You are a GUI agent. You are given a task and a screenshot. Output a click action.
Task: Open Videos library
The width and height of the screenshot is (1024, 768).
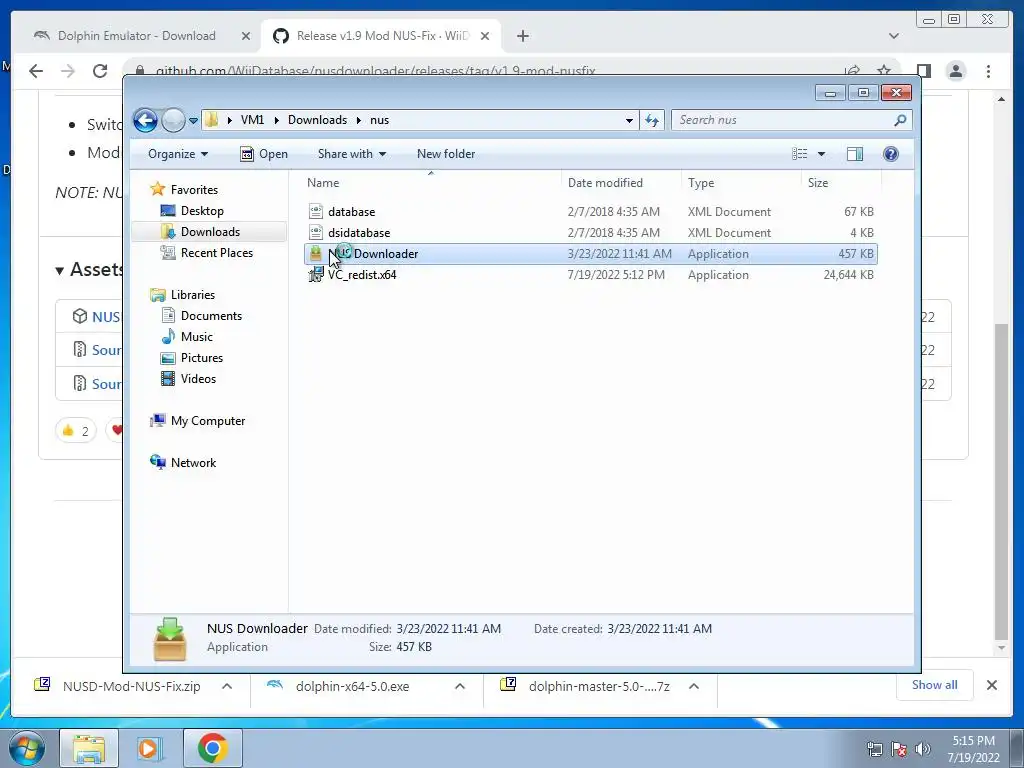[198, 379]
